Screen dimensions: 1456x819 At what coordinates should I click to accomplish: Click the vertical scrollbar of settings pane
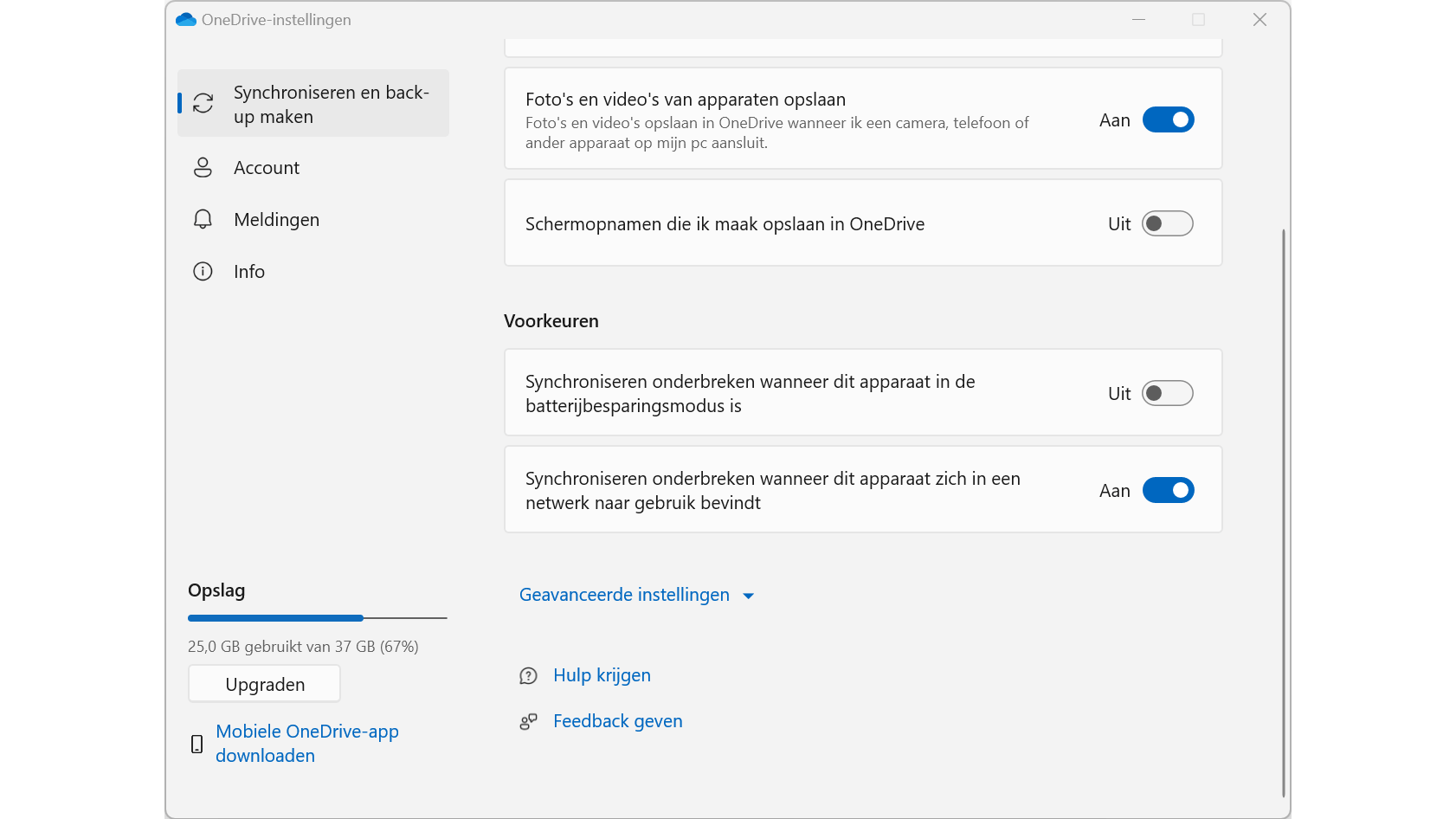(x=1283, y=513)
